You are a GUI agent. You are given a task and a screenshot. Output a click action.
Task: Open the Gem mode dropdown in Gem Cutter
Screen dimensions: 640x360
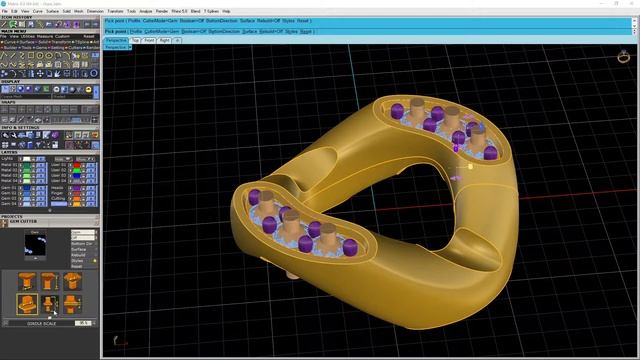(84, 232)
